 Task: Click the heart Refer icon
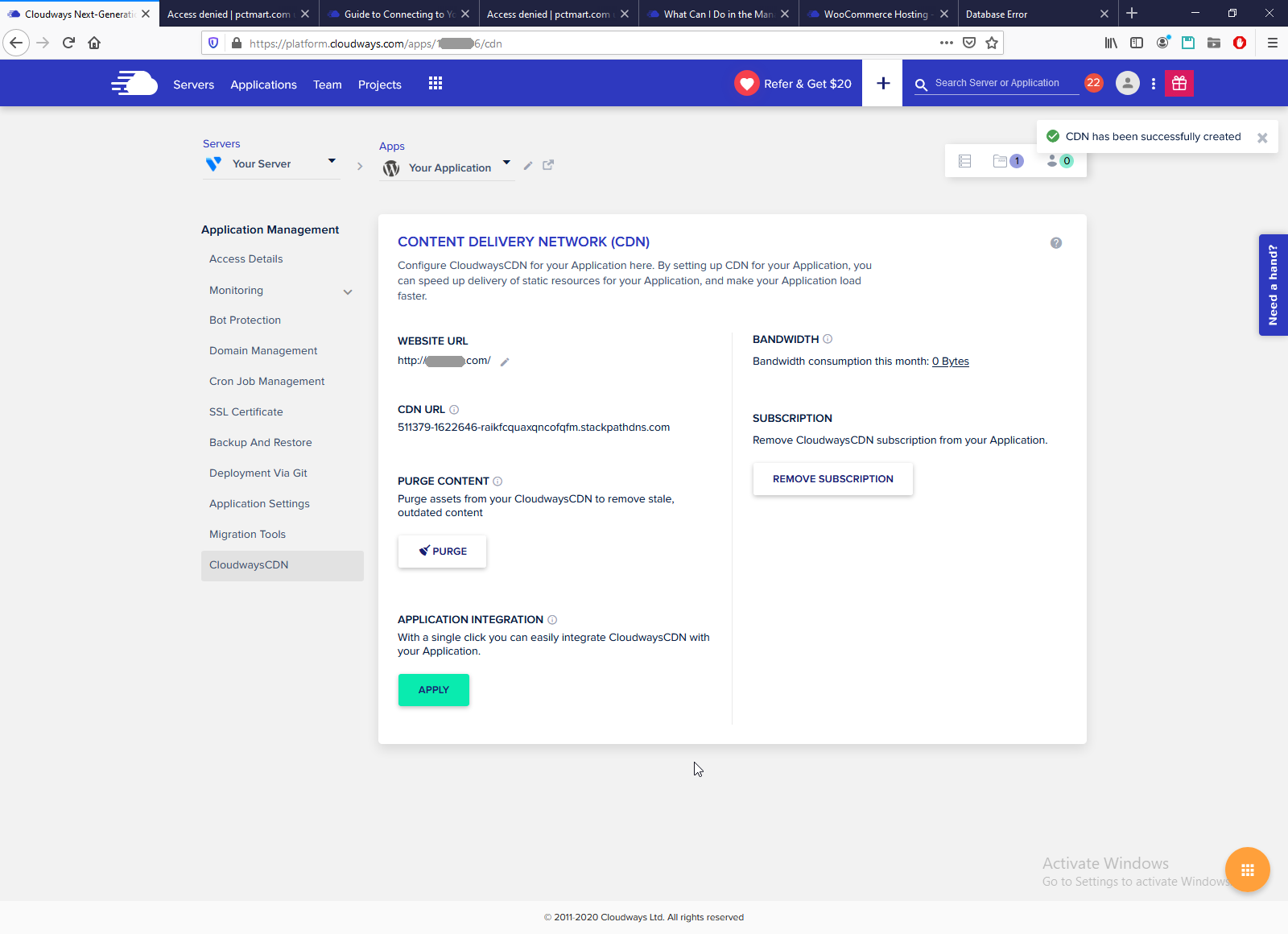pyautogui.click(x=747, y=83)
